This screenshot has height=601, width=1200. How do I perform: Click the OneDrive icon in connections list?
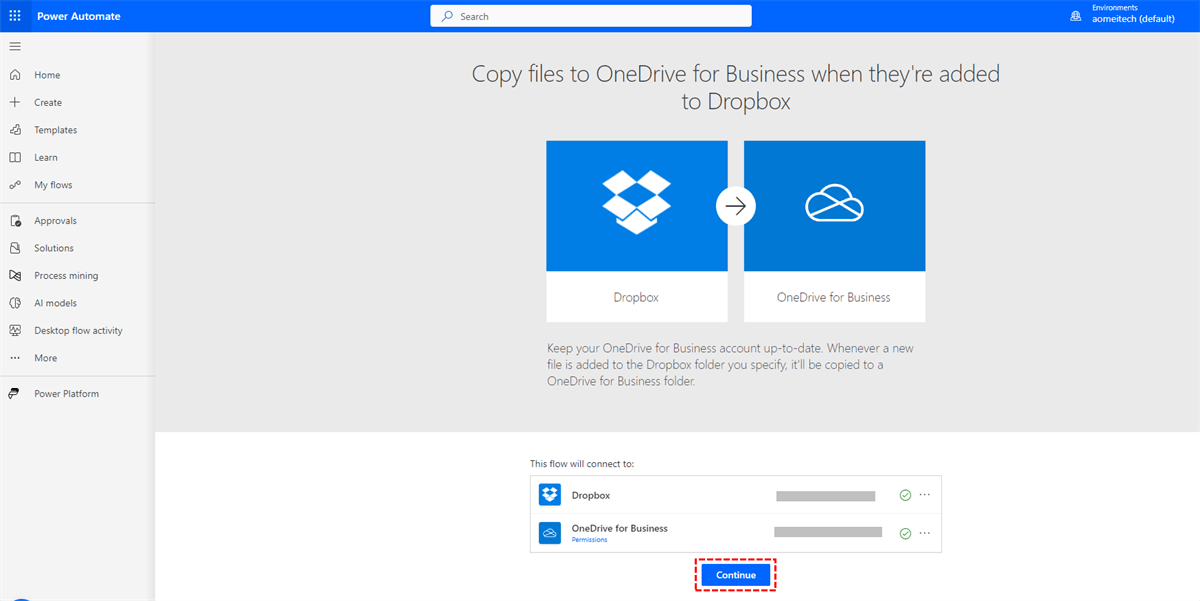point(550,533)
